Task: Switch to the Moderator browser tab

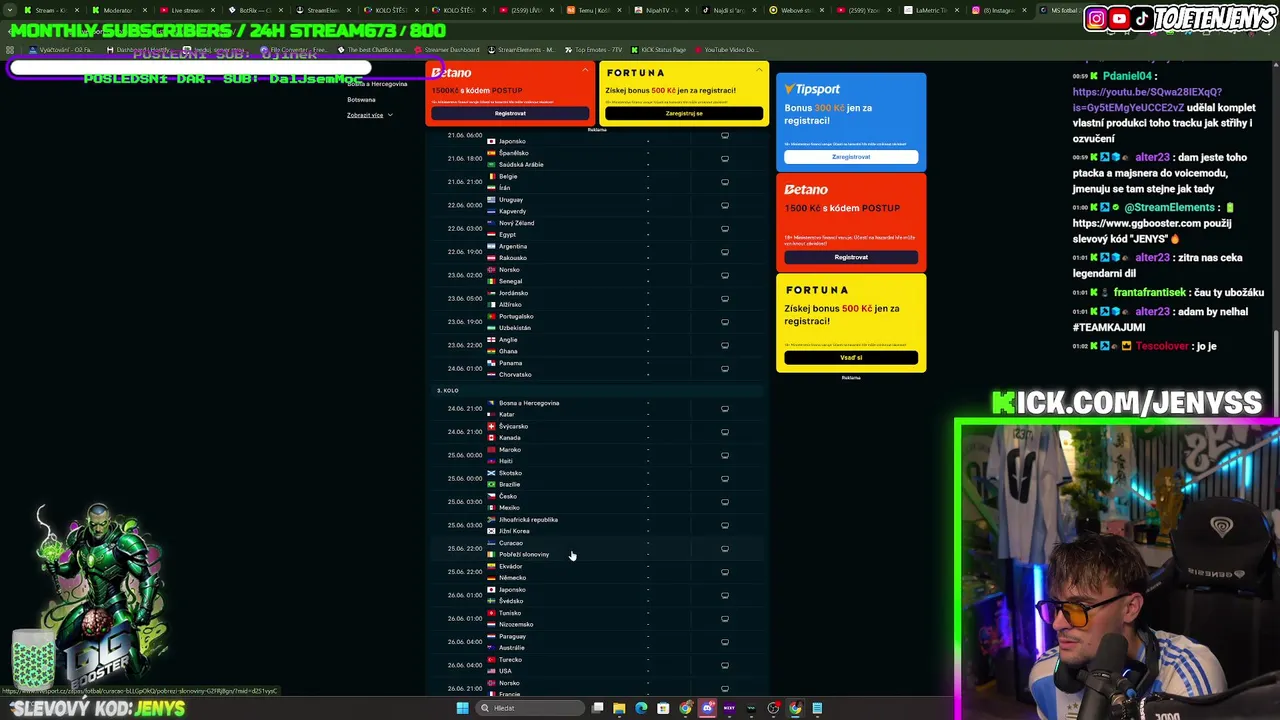Action: tap(118, 10)
